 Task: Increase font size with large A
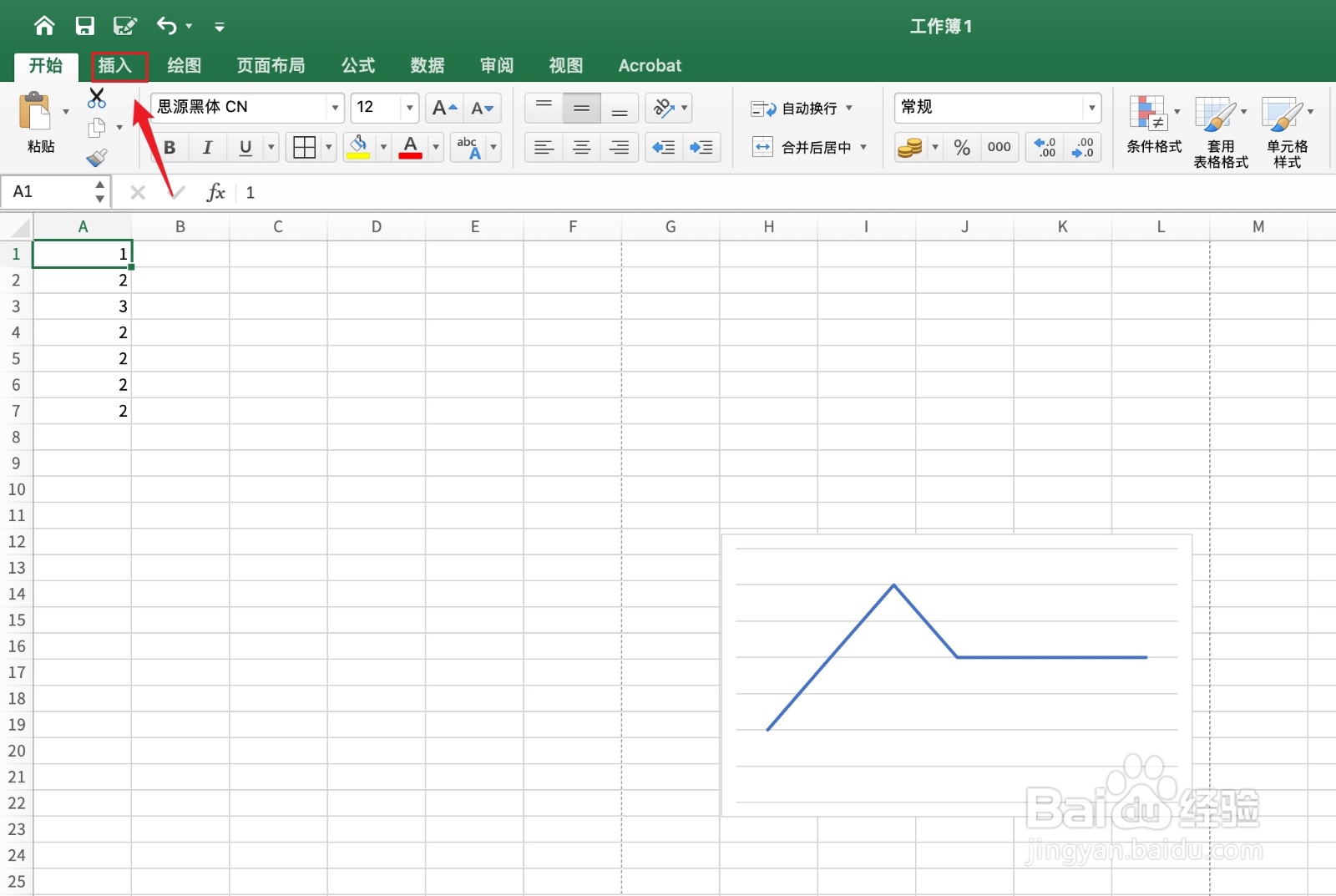(x=444, y=108)
